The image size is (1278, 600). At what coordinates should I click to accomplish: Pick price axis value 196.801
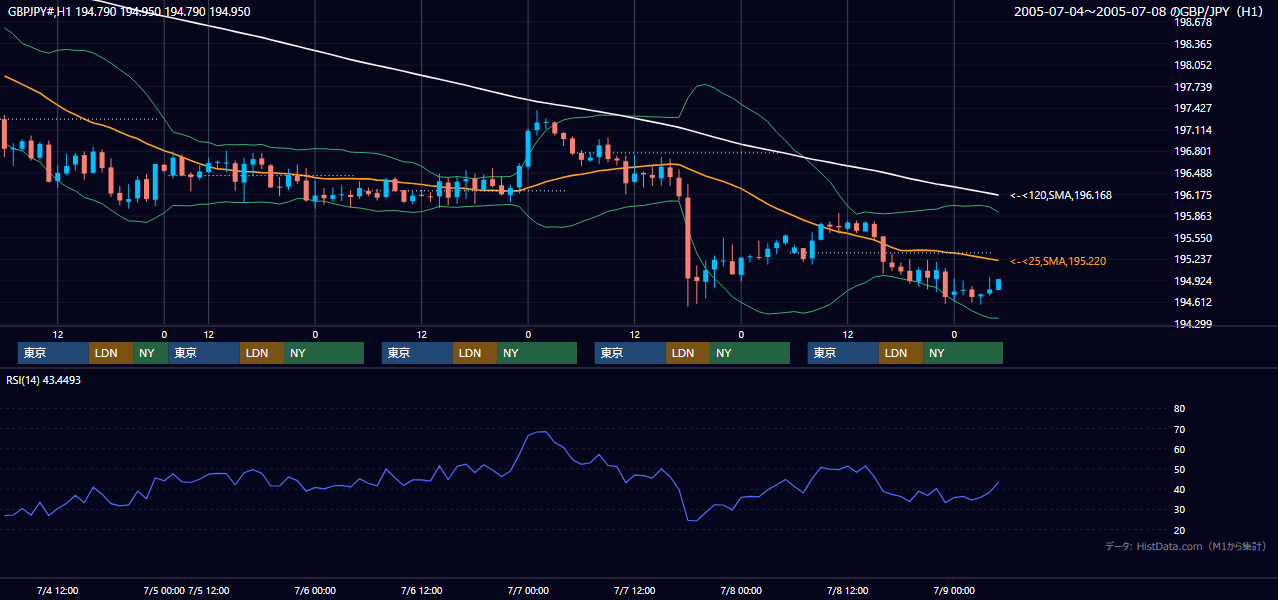point(1192,151)
